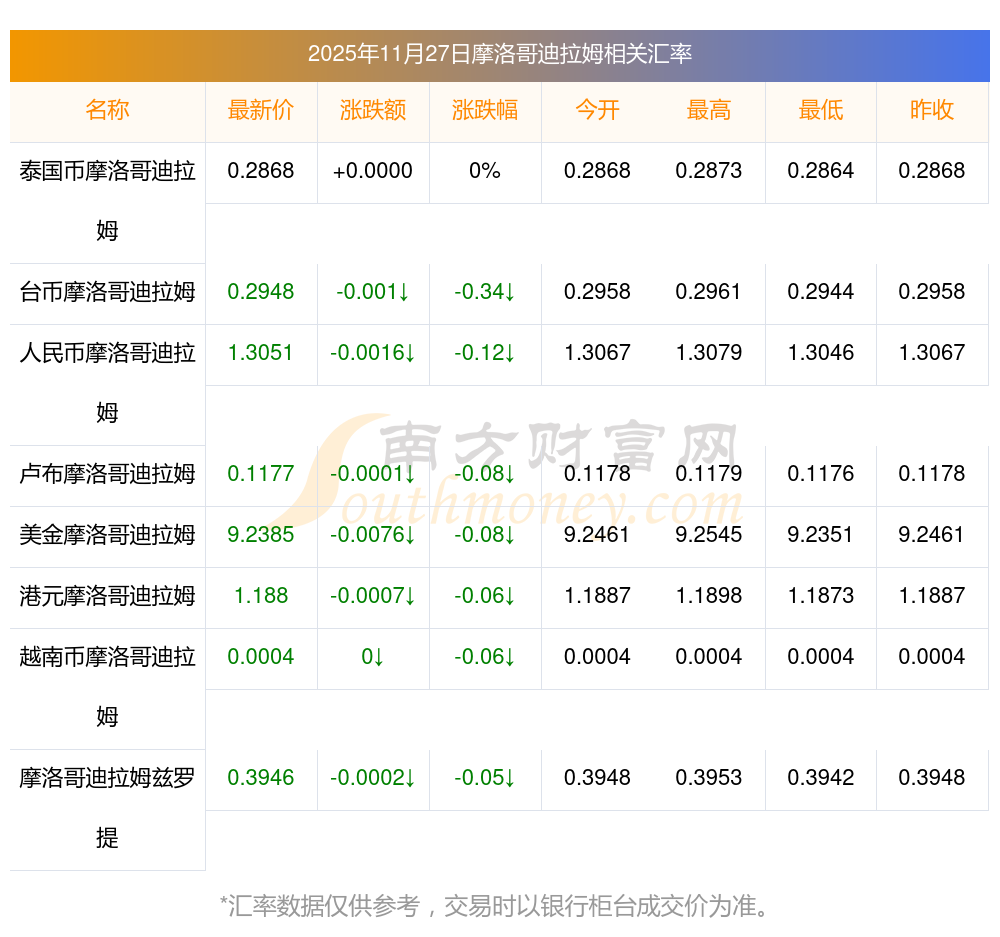Open the 泰国币摩洛哥迪拉姆 row name

pyautogui.click(x=107, y=200)
